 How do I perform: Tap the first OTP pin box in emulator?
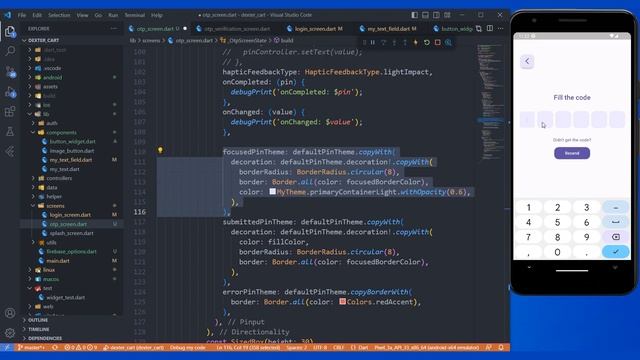[527, 120]
